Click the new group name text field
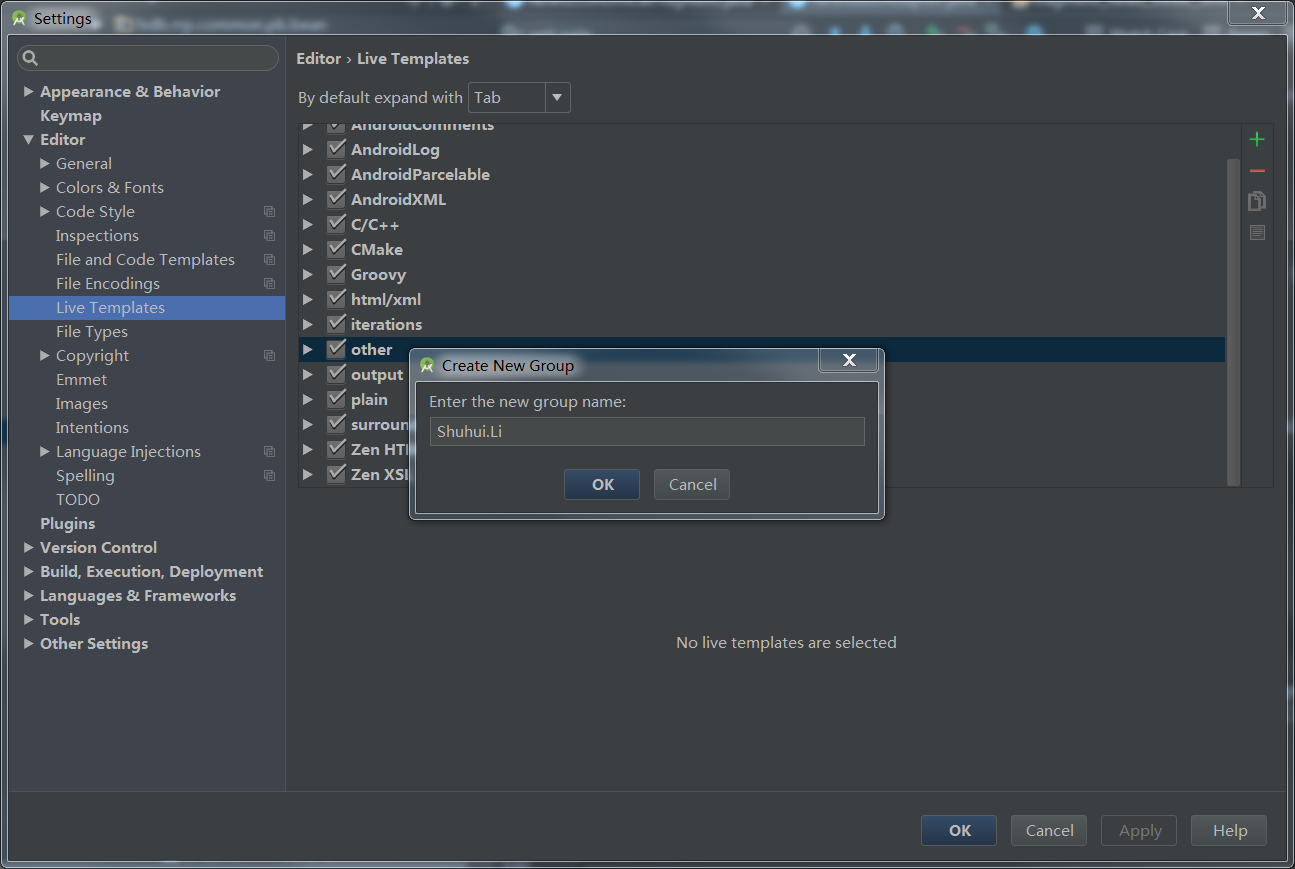 point(647,431)
